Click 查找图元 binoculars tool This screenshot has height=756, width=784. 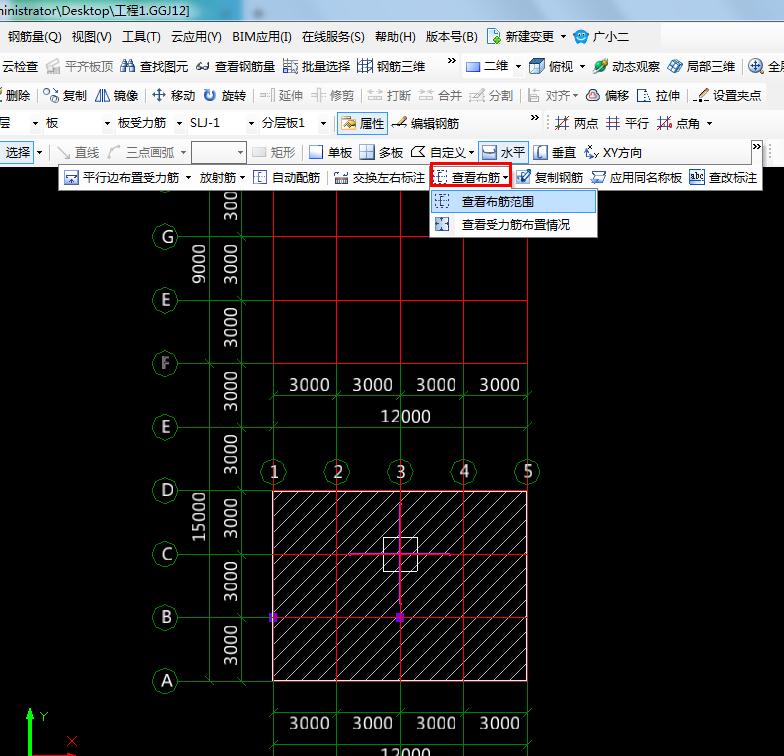[154, 66]
